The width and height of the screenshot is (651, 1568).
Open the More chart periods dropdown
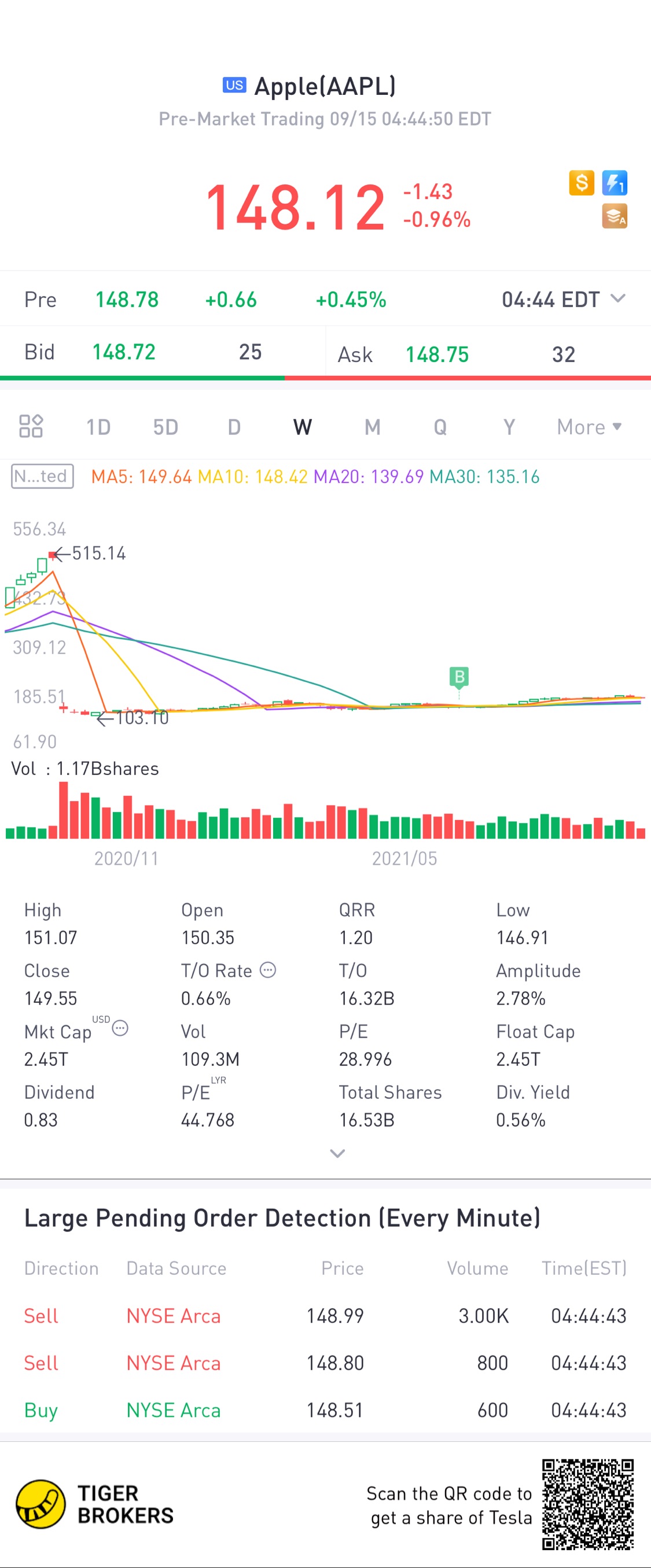click(x=589, y=427)
